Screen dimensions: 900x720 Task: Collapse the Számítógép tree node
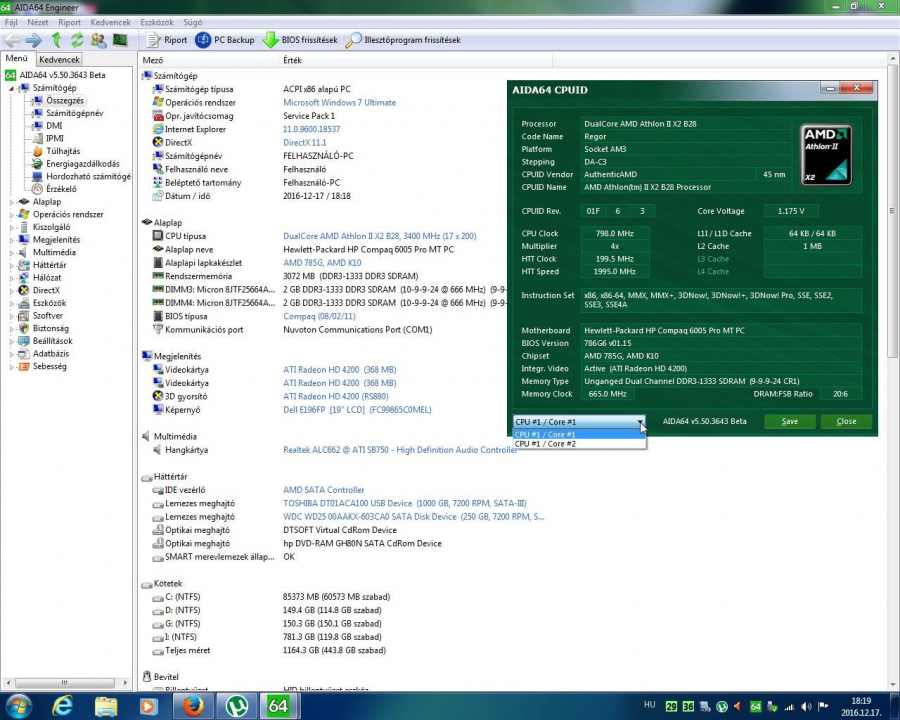pyautogui.click(x=11, y=88)
